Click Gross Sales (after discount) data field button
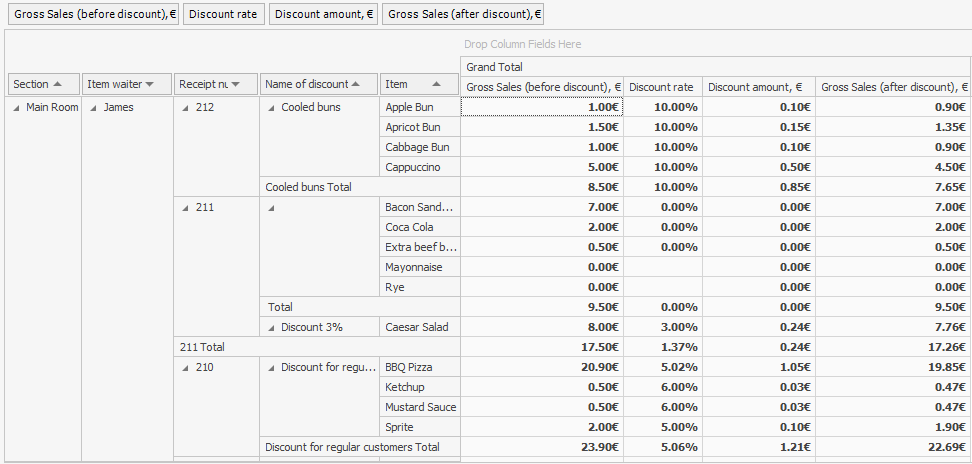972x464 pixels. (462, 14)
